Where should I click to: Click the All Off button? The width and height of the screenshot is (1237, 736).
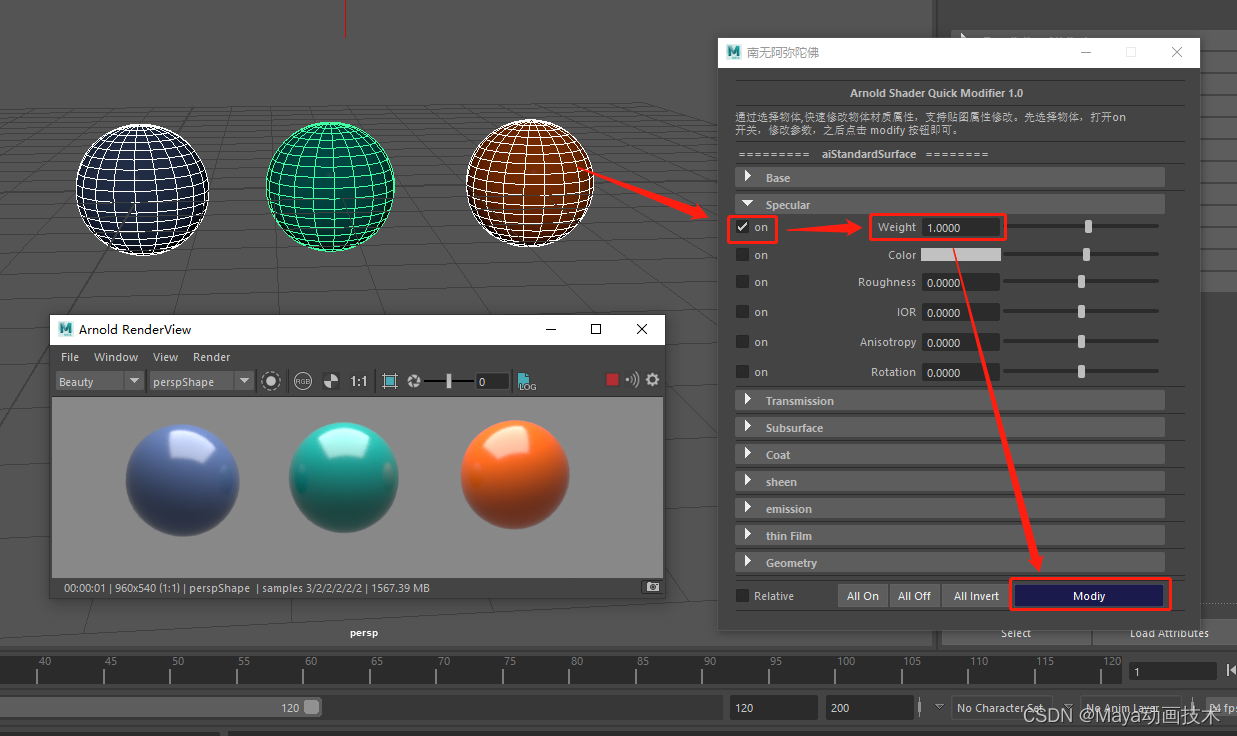[914, 596]
